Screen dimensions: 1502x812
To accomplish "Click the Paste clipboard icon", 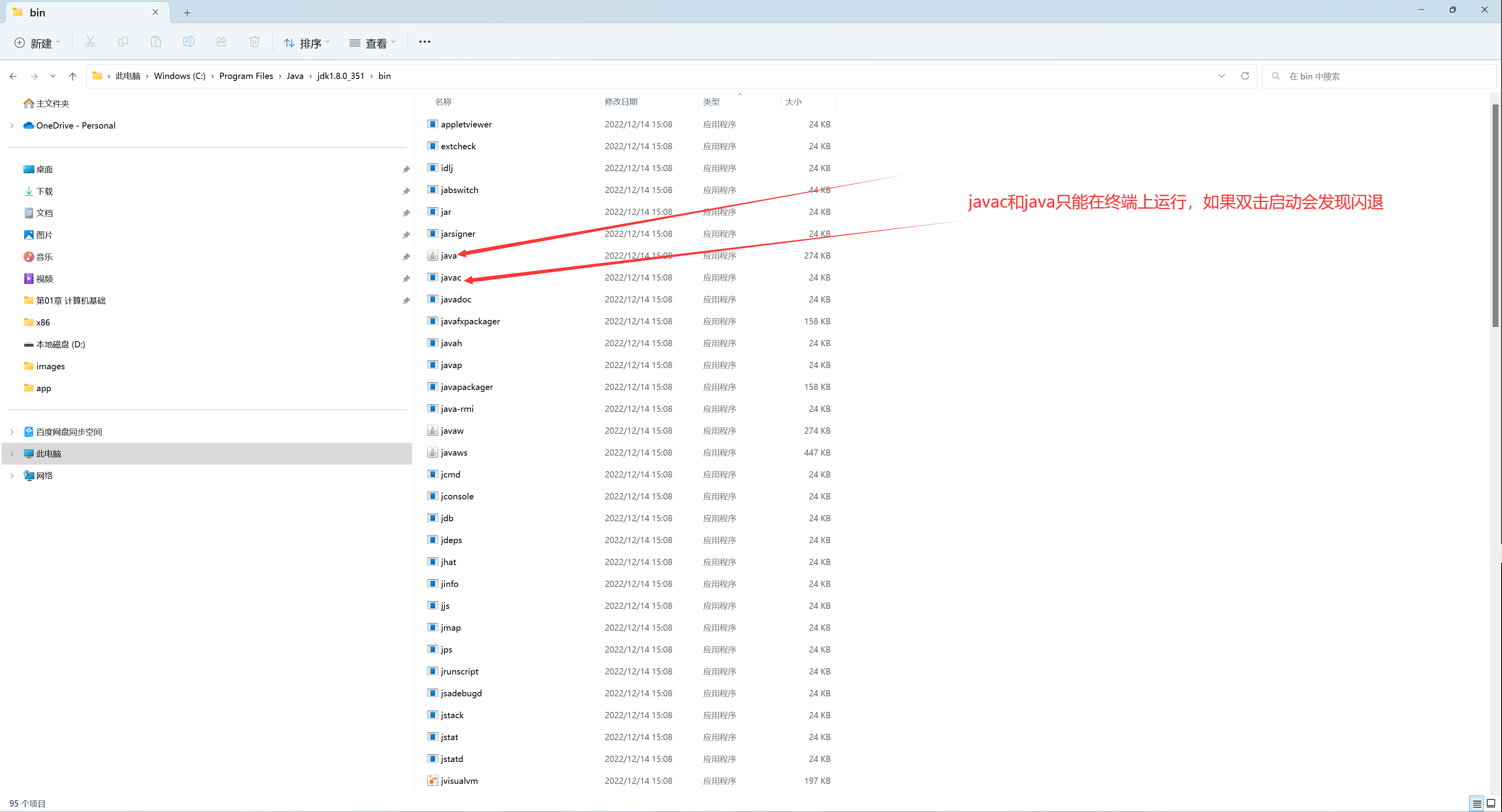I will [x=156, y=42].
